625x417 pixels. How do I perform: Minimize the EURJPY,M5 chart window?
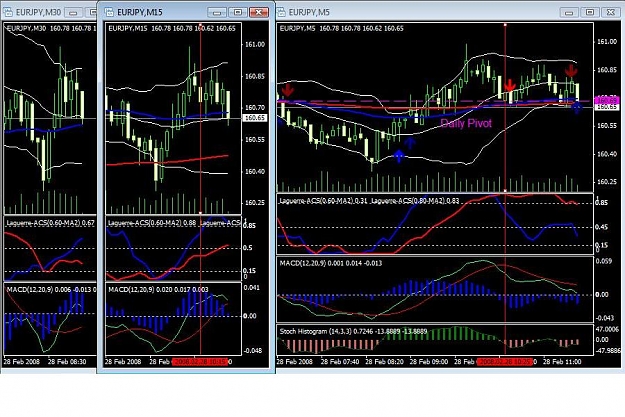tap(569, 13)
